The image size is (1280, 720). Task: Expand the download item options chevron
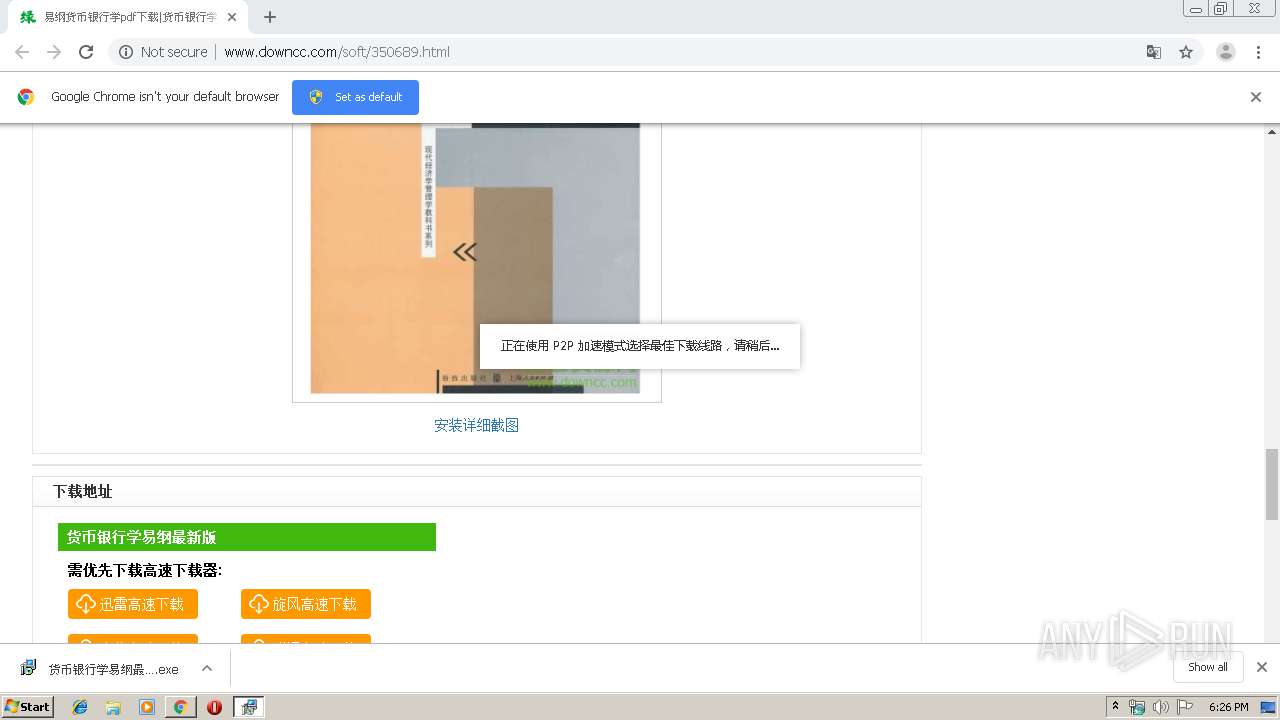pyautogui.click(x=207, y=669)
